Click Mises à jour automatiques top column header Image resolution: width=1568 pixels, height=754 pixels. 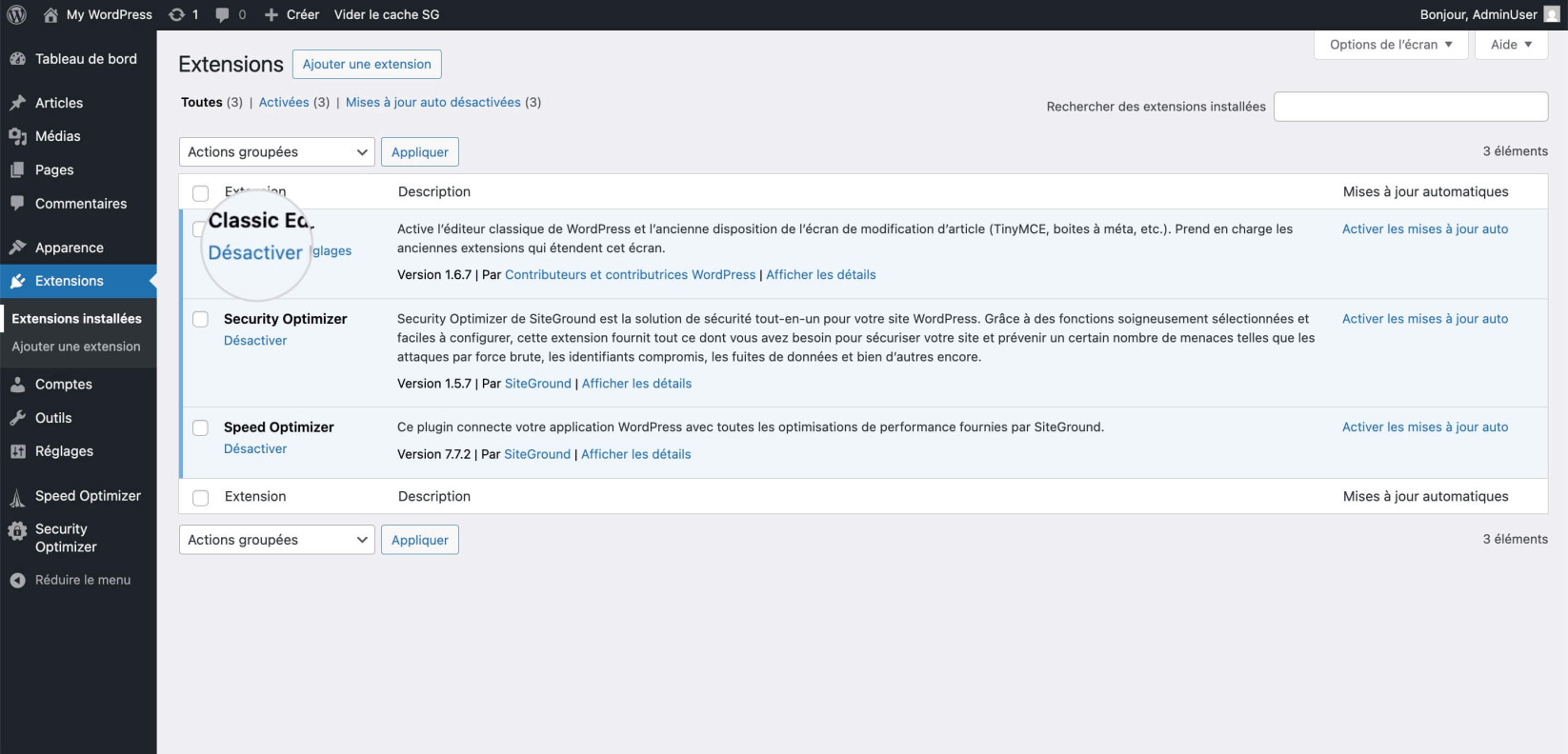coord(1426,191)
